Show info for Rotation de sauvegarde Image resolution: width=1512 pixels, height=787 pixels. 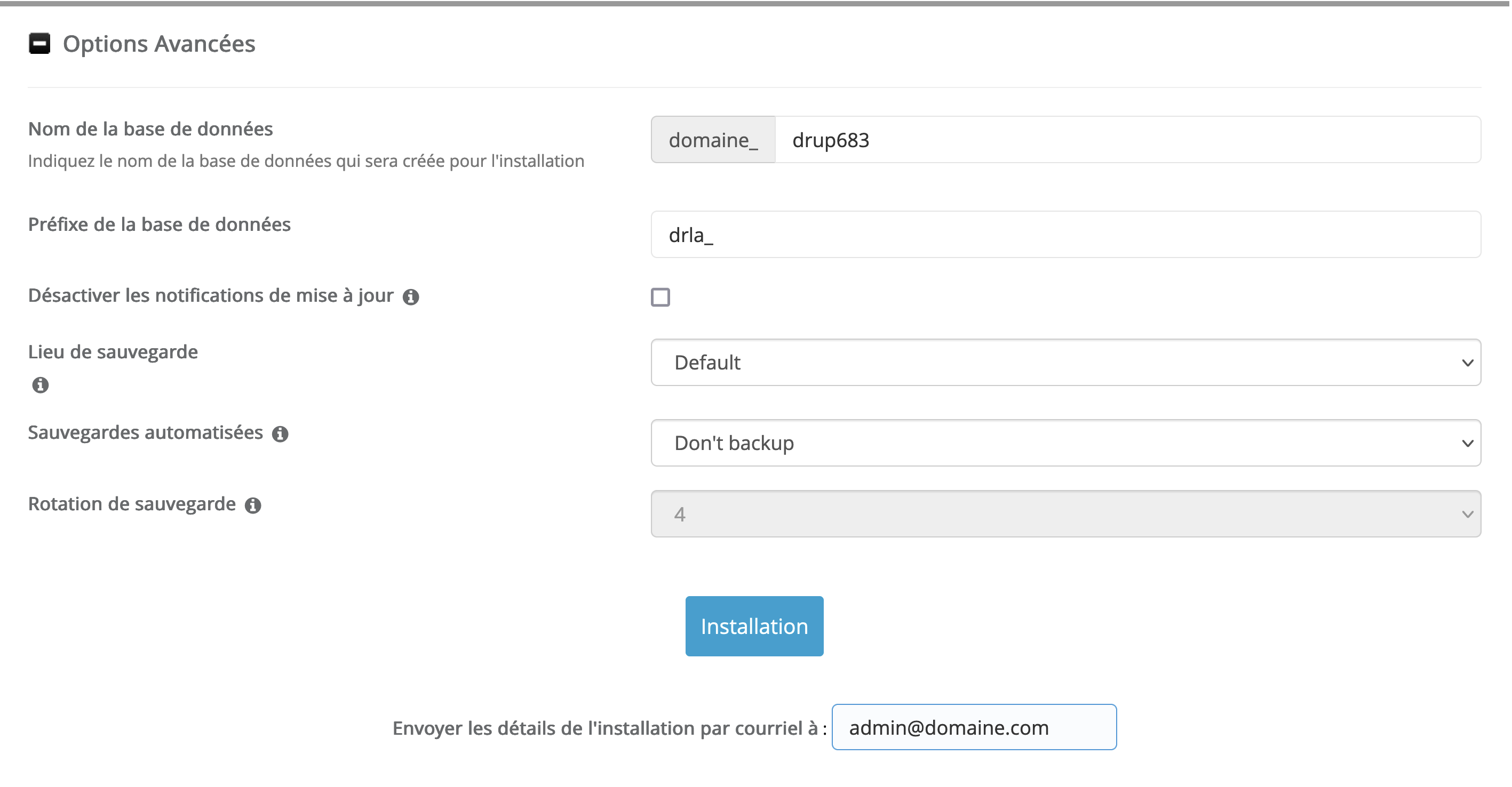coord(253,505)
